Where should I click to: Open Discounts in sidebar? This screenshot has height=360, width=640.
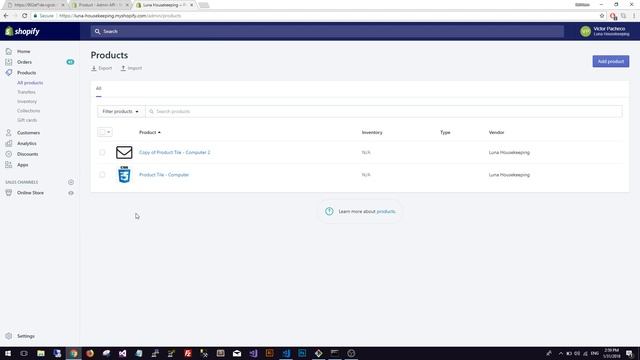(x=28, y=154)
